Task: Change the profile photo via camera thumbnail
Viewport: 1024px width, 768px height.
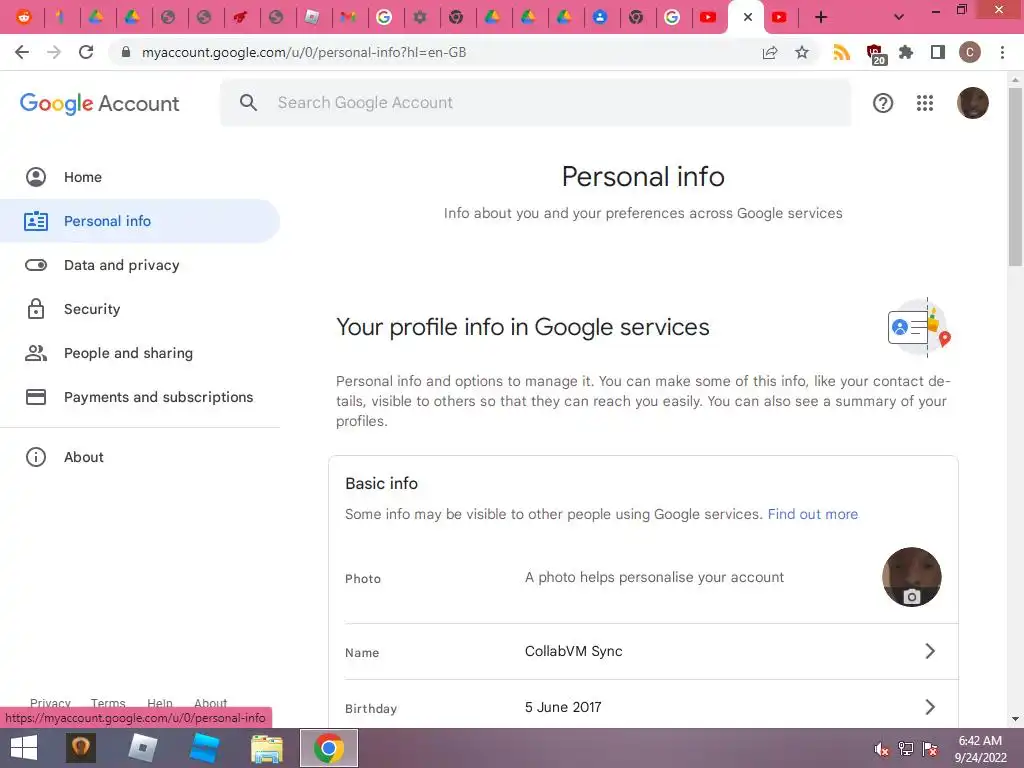Action: [912, 577]
